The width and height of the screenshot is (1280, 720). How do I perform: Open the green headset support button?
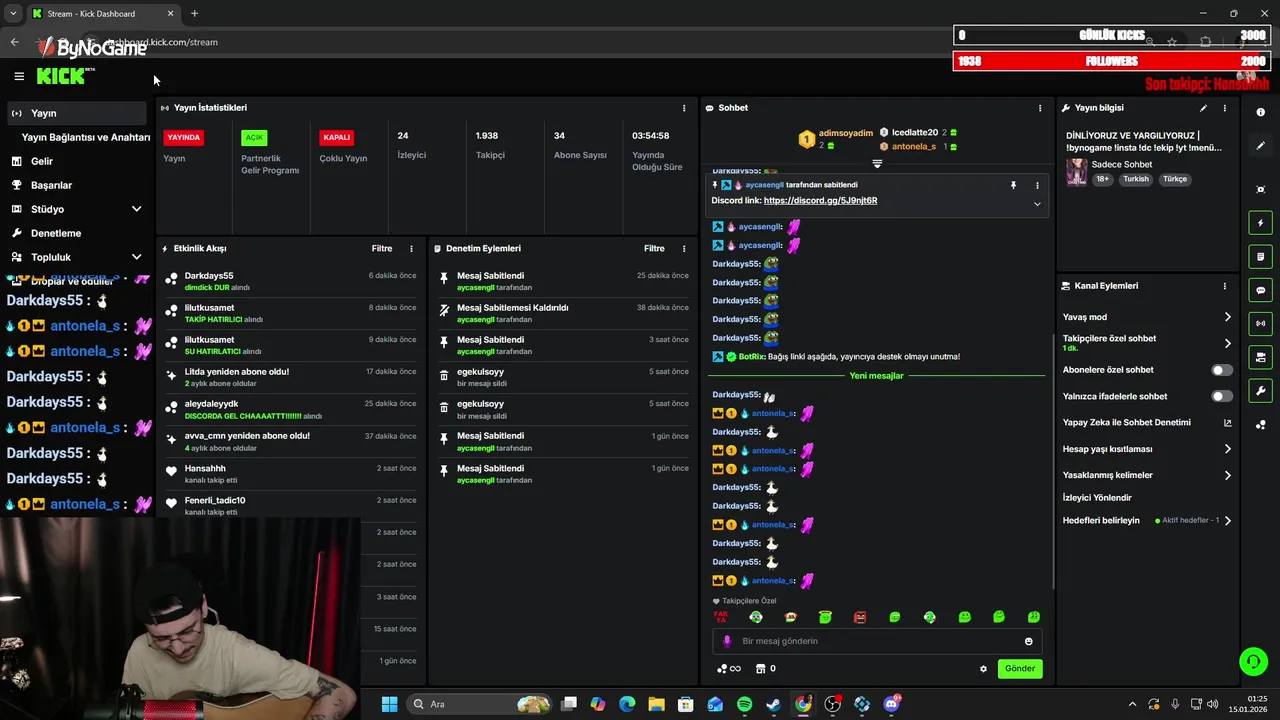click(x=1253, y=661)
